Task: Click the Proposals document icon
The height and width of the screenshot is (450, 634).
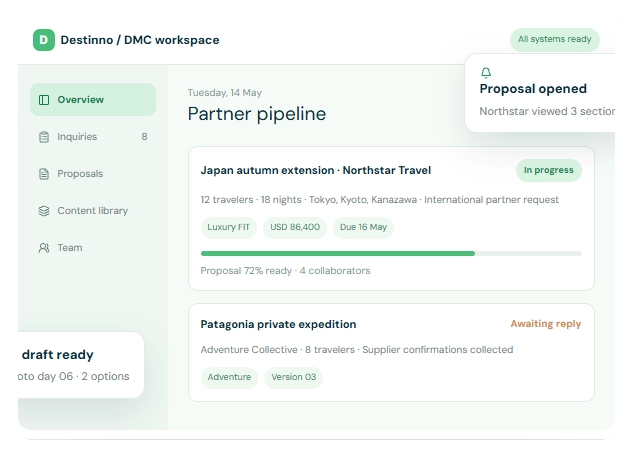Action: pos(44,174)
